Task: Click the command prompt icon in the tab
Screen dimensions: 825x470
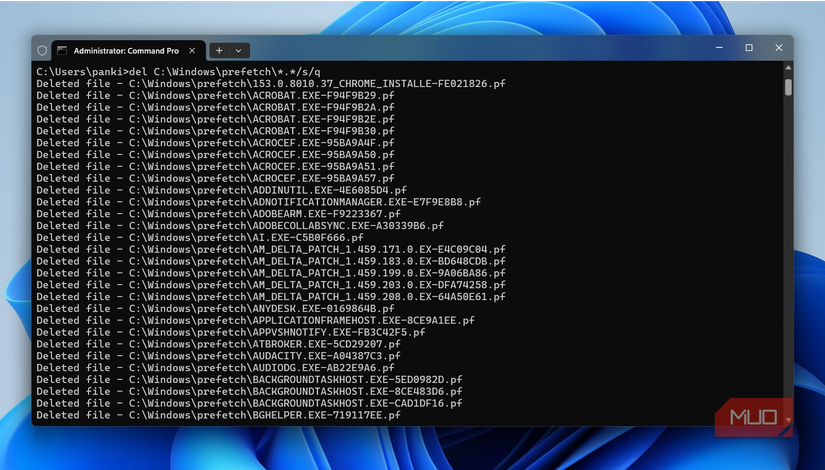Action: coord(62,51)
